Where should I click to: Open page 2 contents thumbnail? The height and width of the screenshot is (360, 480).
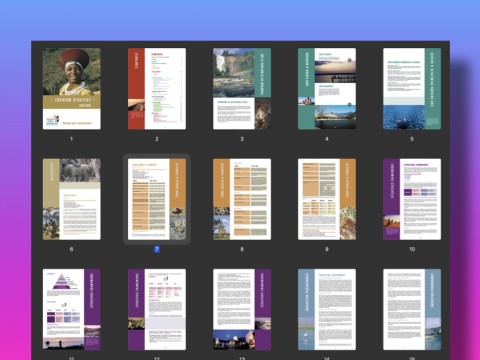[x=157, y=89]
